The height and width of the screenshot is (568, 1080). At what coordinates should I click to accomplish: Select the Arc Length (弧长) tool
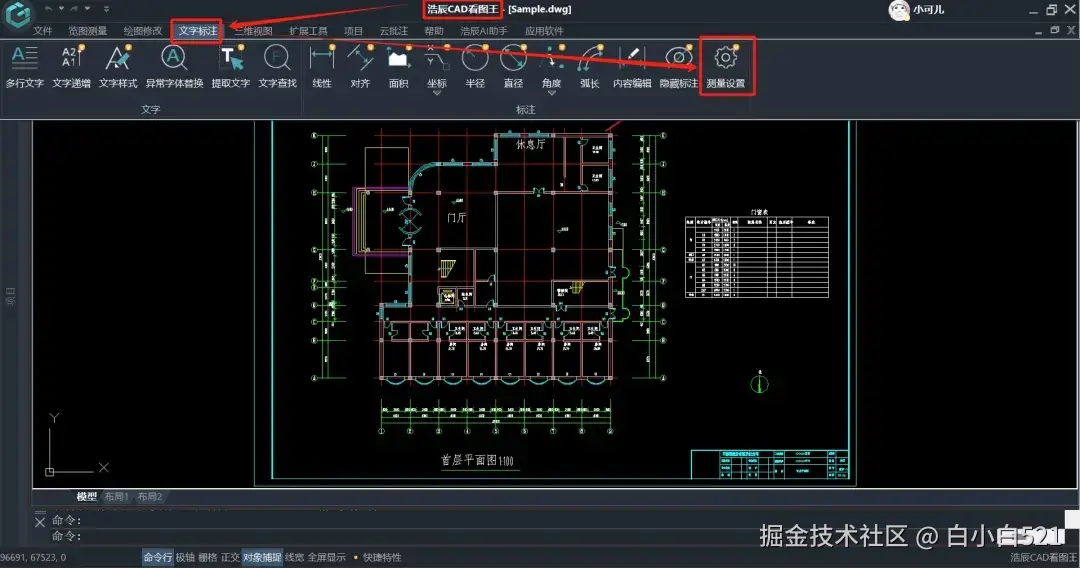coord(590,66)
